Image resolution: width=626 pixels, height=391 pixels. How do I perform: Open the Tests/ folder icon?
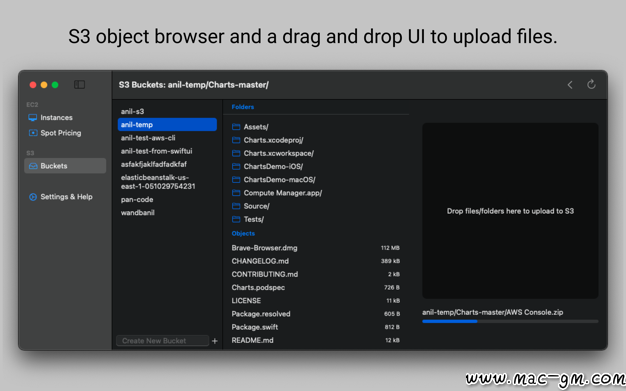tap(236, 219)
